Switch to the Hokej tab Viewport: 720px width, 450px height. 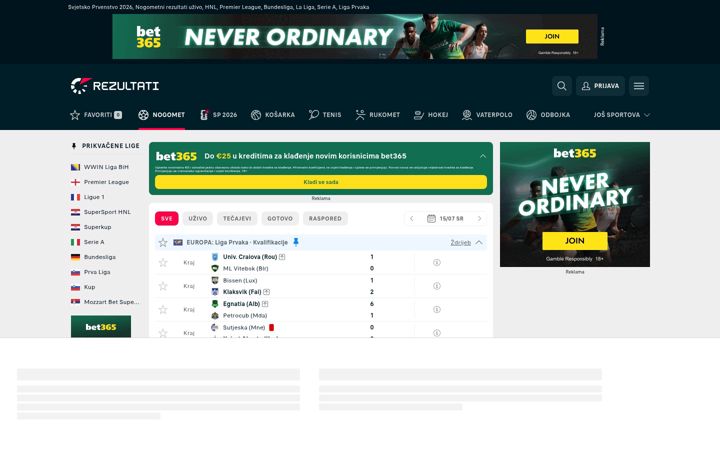(431, 115)
